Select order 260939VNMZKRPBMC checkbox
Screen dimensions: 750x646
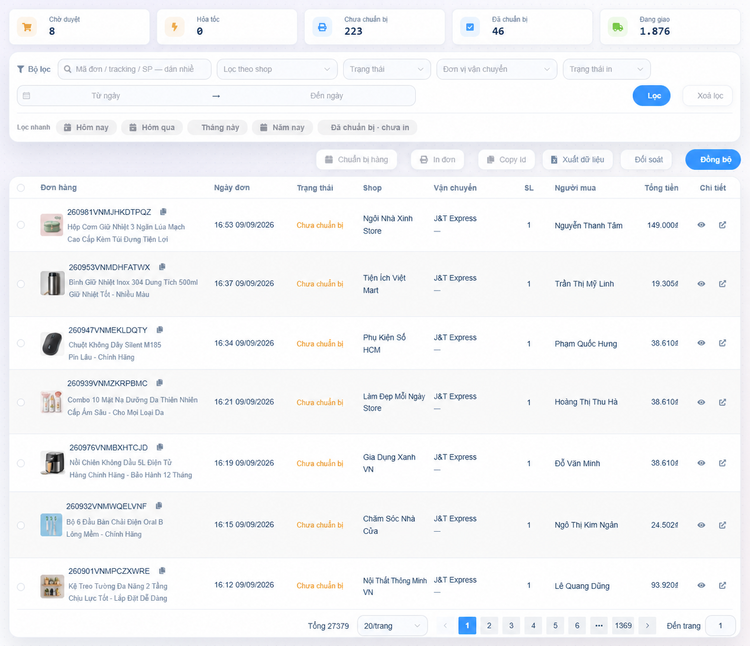[21, 402]
